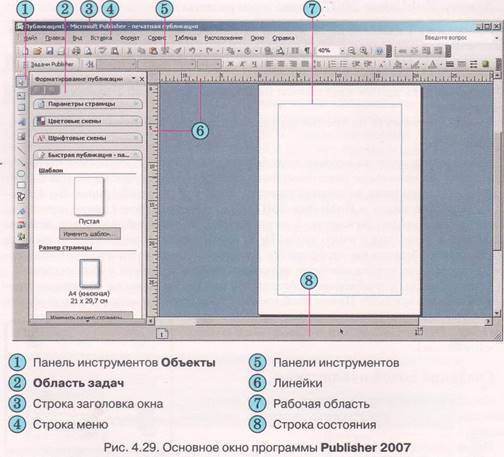
Task: Select the Oval tool in Objects toolbar
Action: (x=21, y=174)
